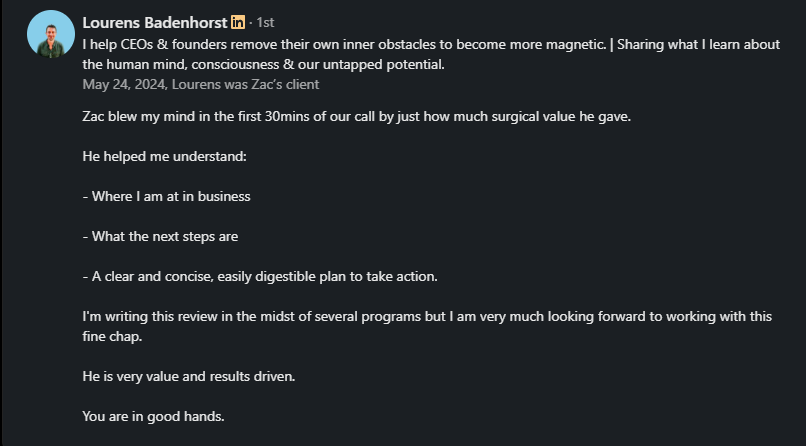Click the gold LinkedIn Premium badge icon
806x446 pixels.
(x=237, y=22)
